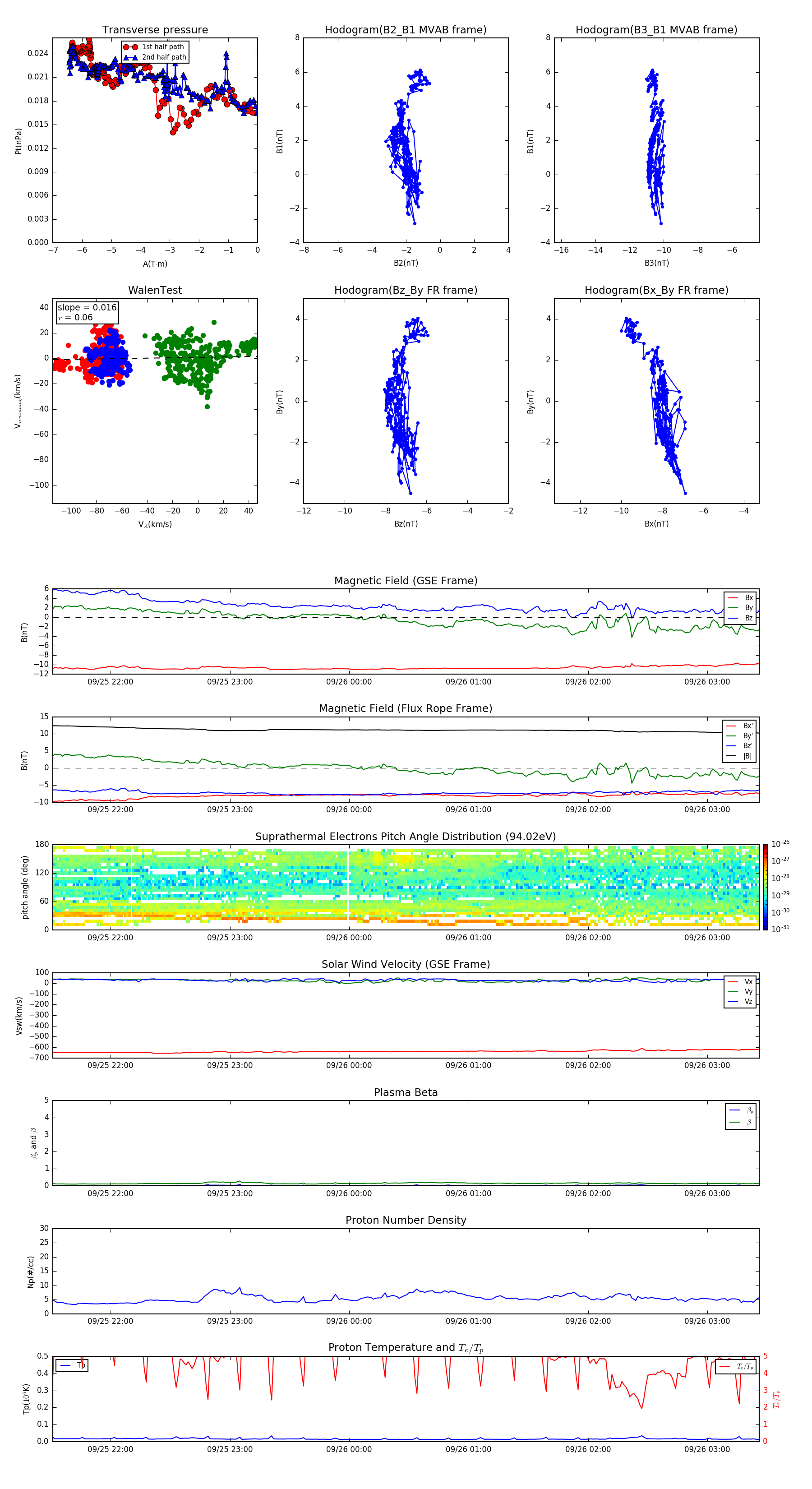Select 'Bz' in the GSE magnetic field legend

[741, 618]
